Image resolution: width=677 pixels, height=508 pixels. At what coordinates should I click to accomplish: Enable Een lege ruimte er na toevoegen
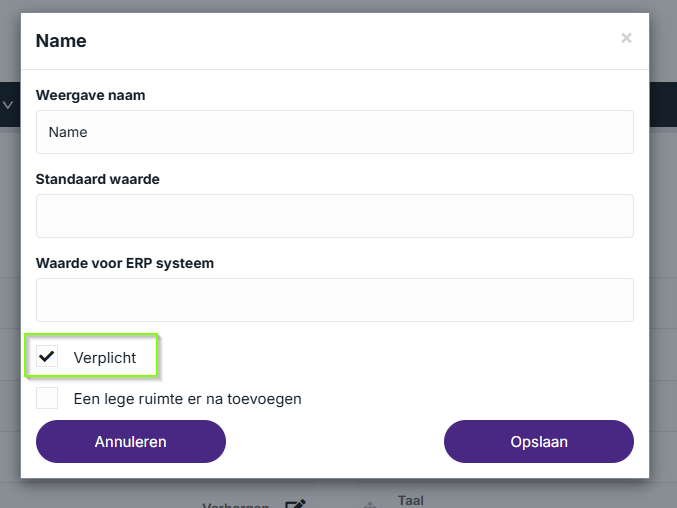tap(47, 398)
